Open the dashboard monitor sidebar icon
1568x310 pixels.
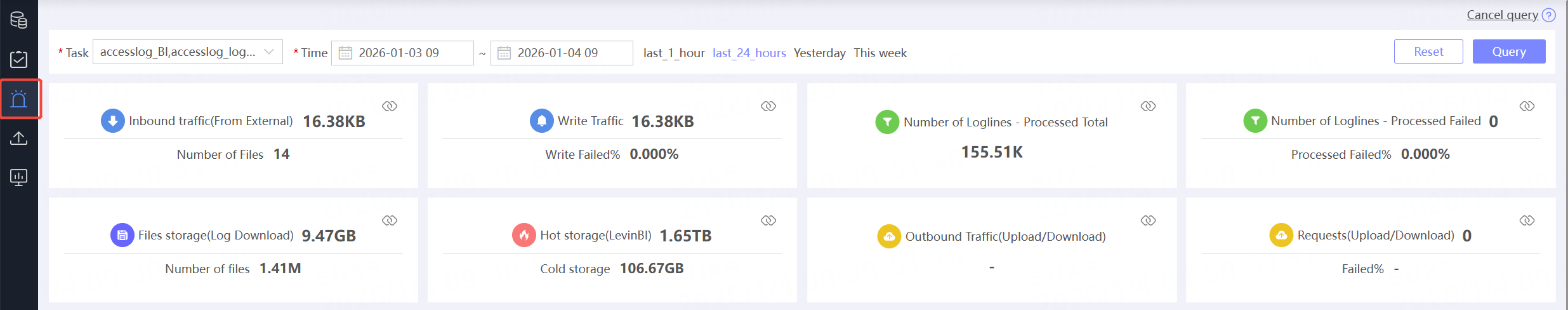coord(18,177)
